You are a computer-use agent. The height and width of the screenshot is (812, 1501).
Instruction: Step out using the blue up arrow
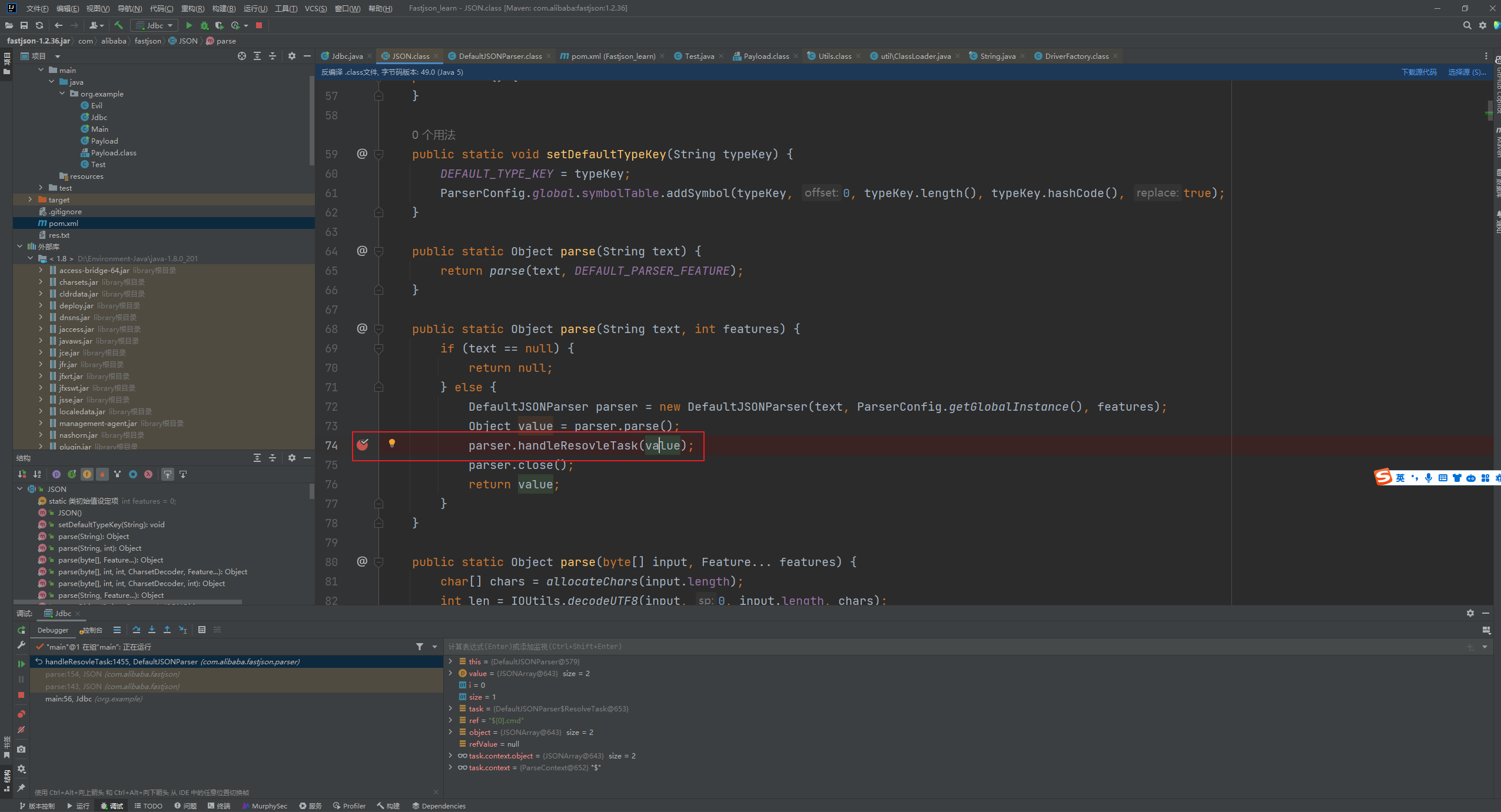[167, 630]
